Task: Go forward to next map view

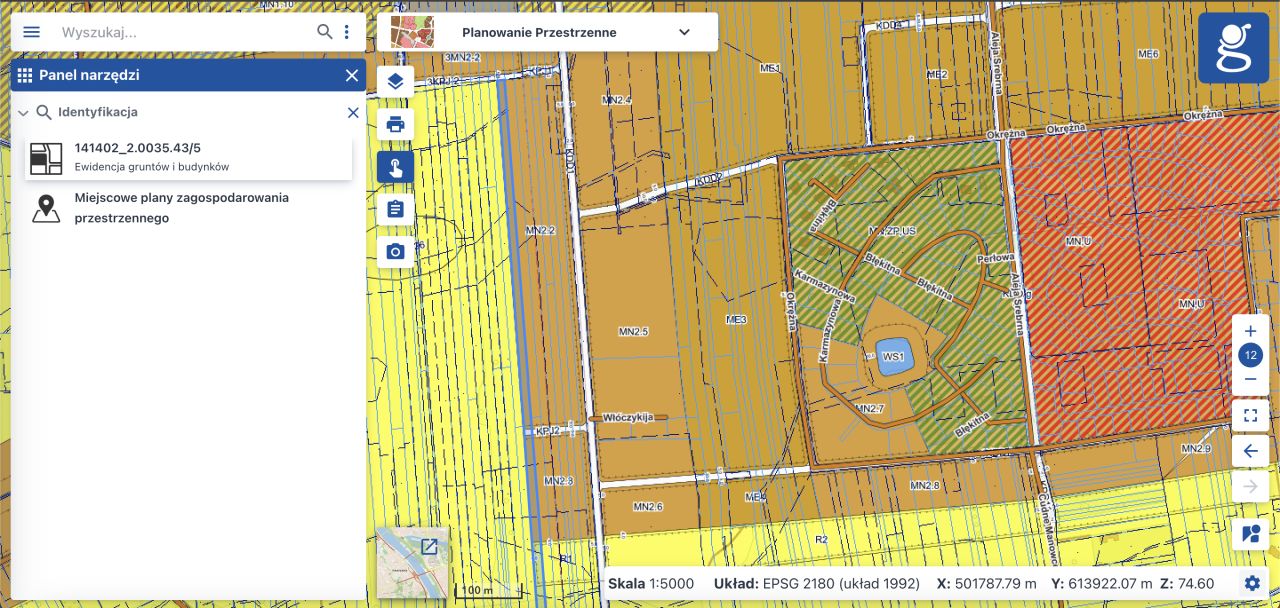Action: point(1250,487)
